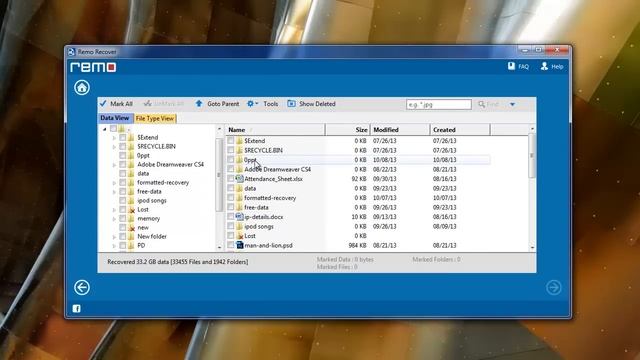Viewport: 640px width, 360px height.
Task: Click the Remo Recover title bar icon
Action: [72, 52]
